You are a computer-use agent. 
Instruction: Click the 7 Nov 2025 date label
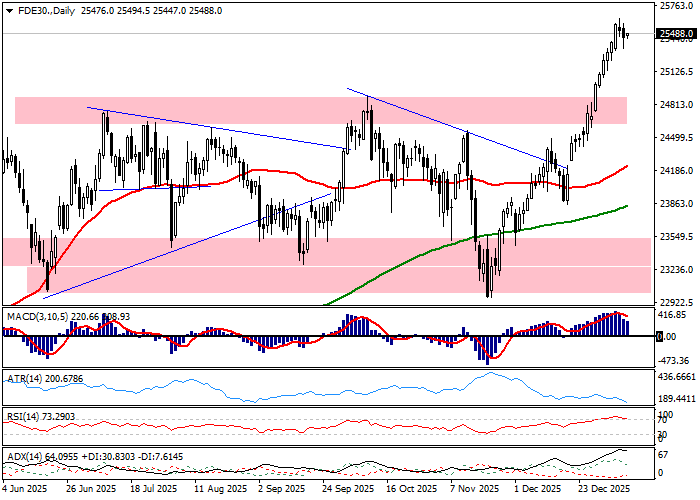click(473, 490)
